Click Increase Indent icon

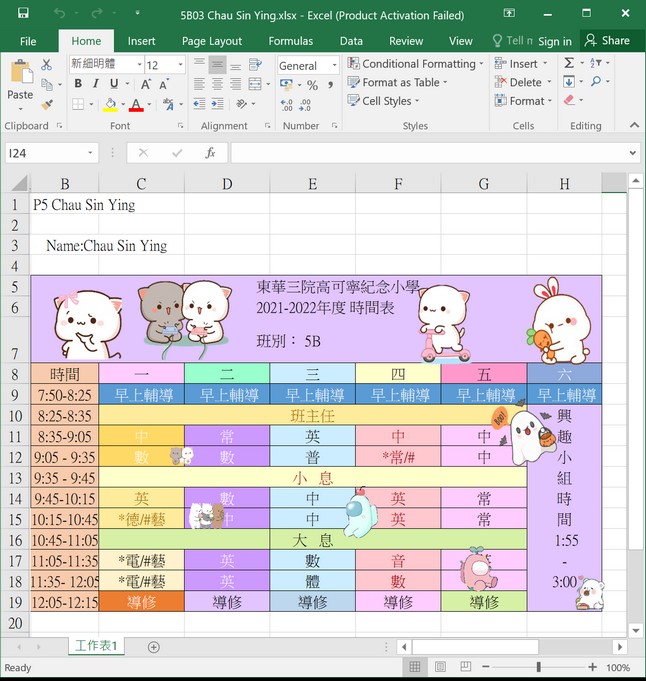[218, 104]
